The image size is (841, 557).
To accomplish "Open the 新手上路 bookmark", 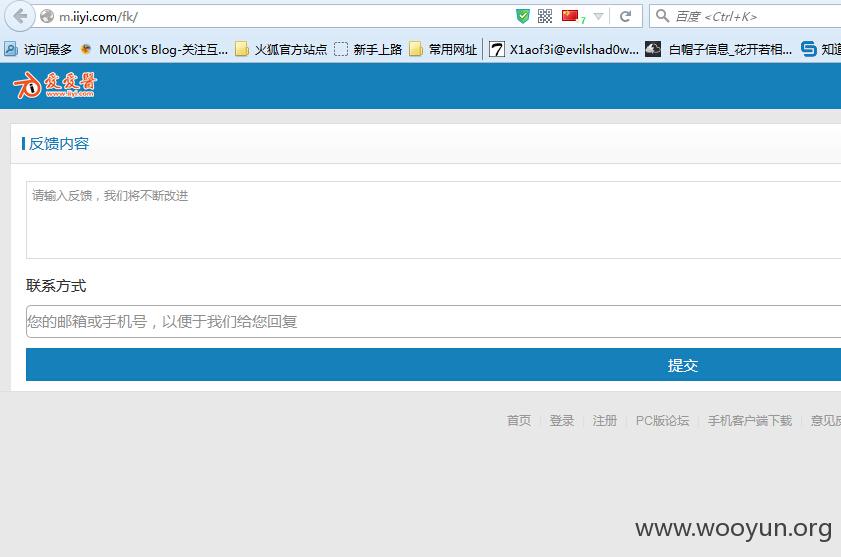I will 368,49.
